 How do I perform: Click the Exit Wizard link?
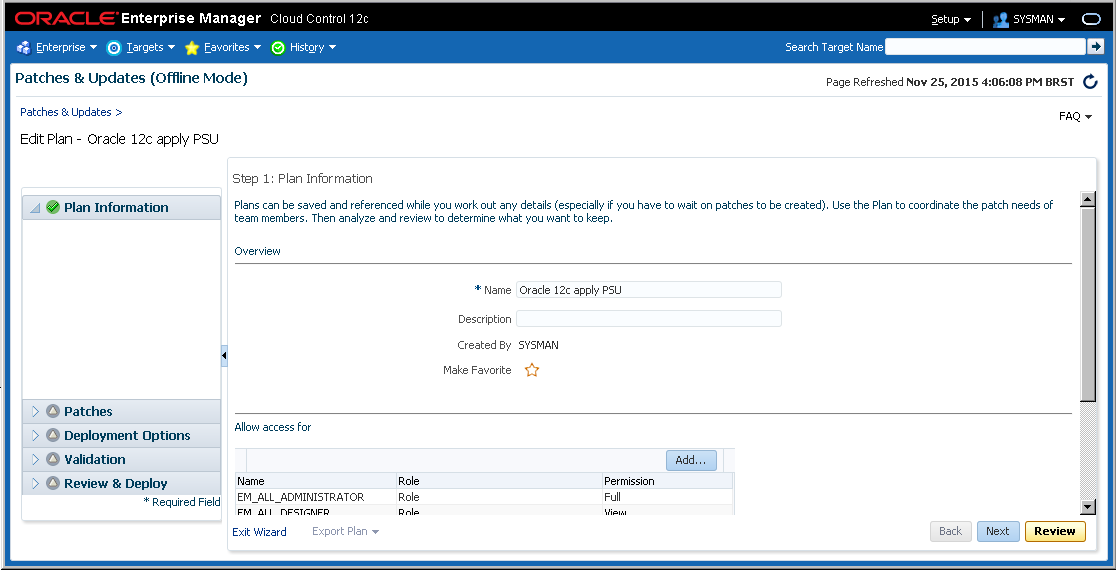(260, 532)
